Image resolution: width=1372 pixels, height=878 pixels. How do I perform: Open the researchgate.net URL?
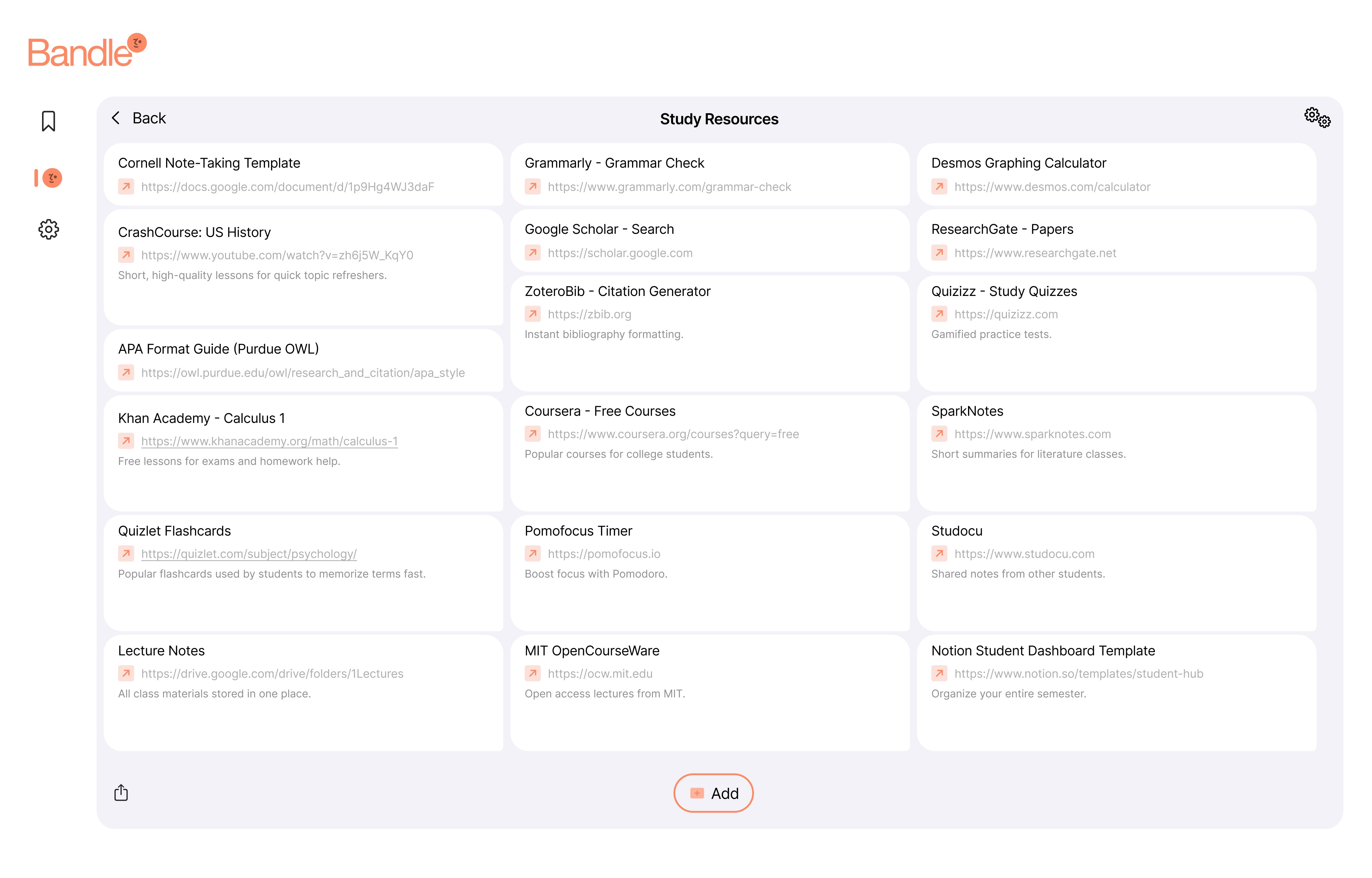(1035, 253)
